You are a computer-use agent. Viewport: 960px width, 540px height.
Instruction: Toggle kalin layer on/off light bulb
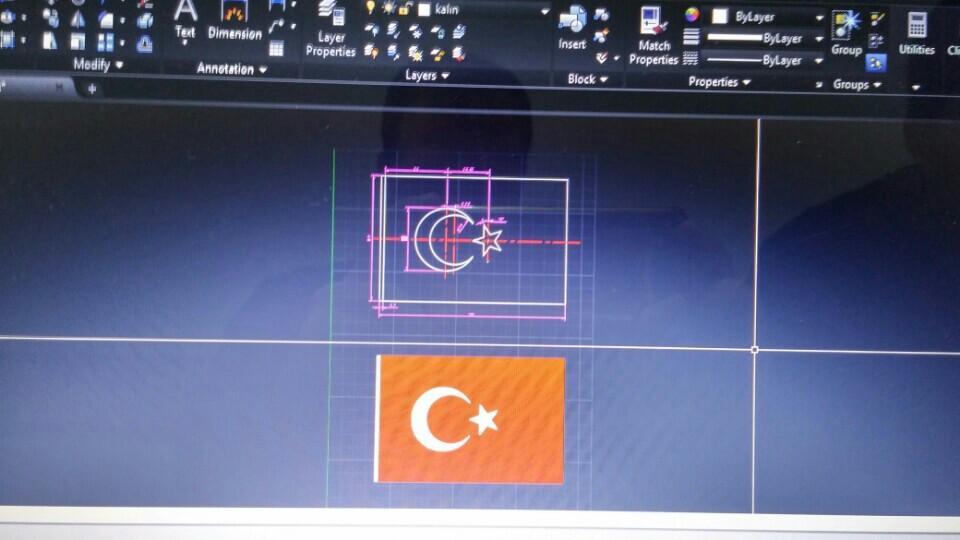pos(371,7)
